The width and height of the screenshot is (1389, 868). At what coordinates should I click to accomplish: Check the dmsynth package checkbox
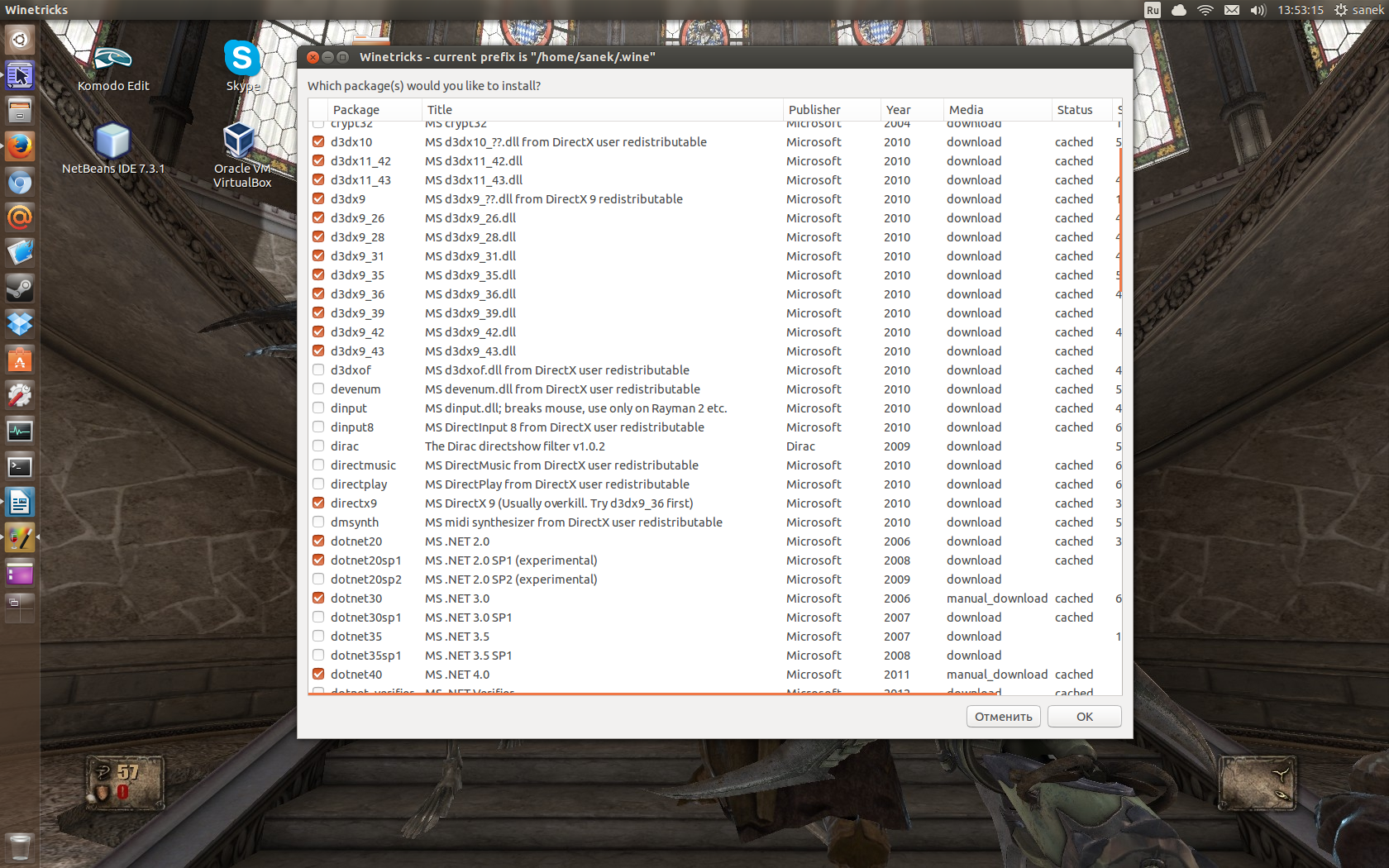point(318,522)
